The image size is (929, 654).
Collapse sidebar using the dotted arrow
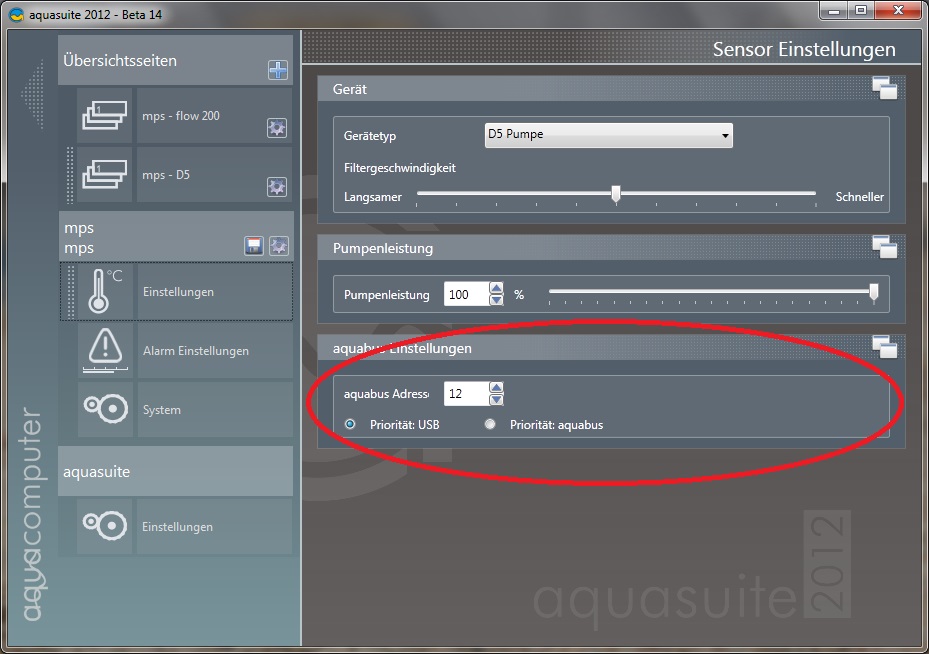point(33,94)
